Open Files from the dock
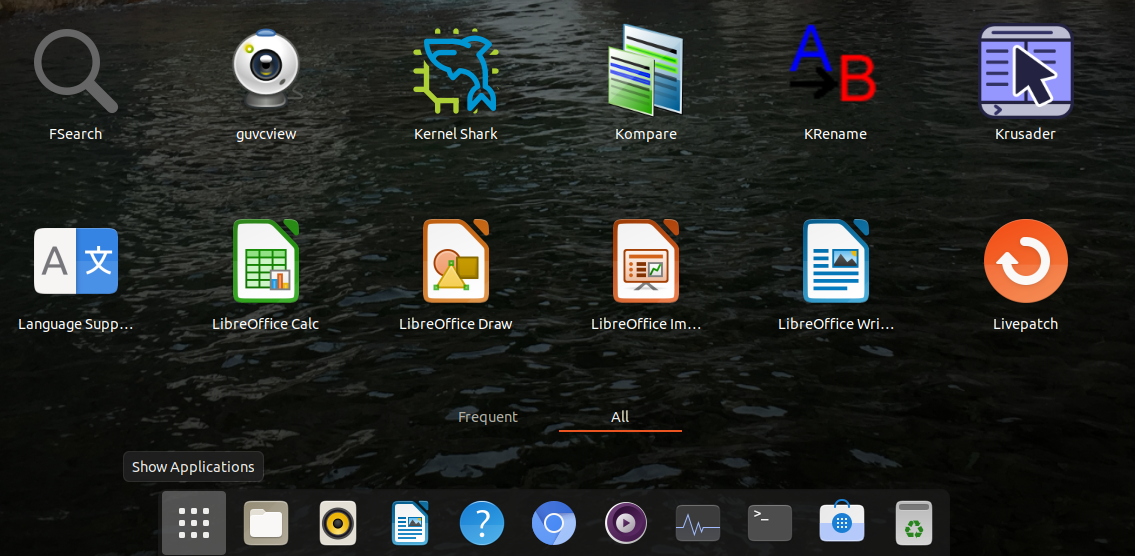The image size is (1135, 556). coord(266,523)
